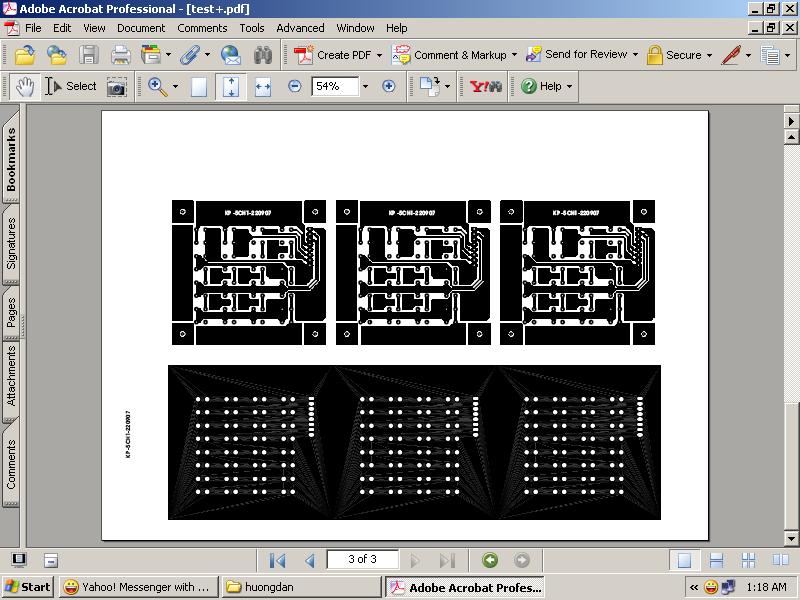Click Create PDF button
Image resolution: width=800 pixels, height=600 pixels.
click(333, 55)
